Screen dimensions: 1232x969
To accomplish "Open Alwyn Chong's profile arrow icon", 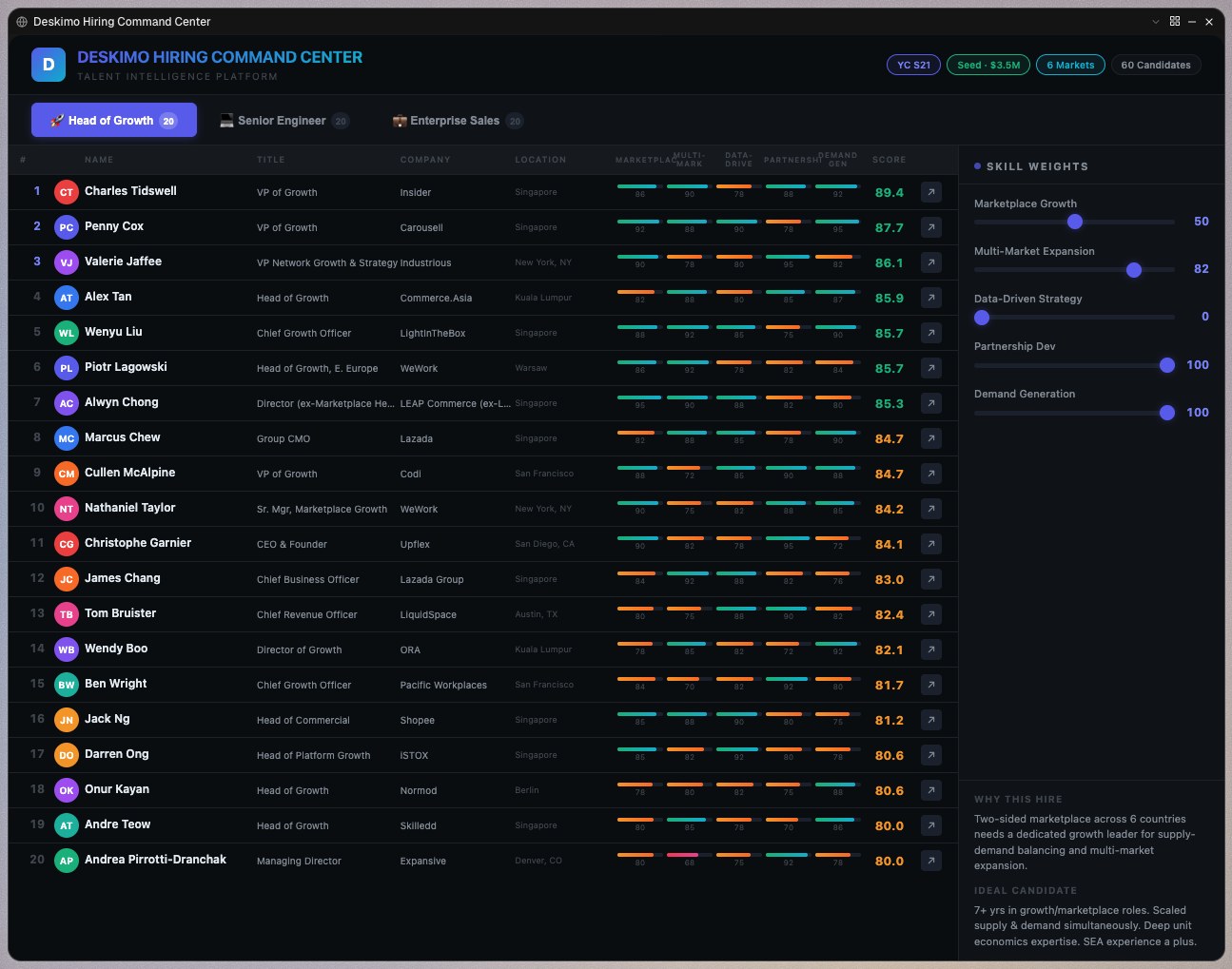I will coord(931,403).
